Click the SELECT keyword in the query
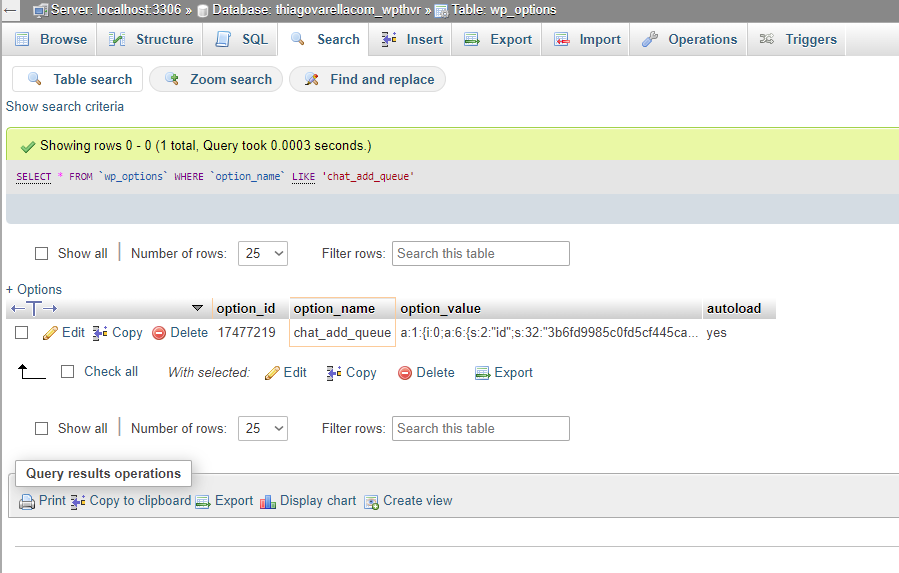899x573 pixels. (34, 177)
